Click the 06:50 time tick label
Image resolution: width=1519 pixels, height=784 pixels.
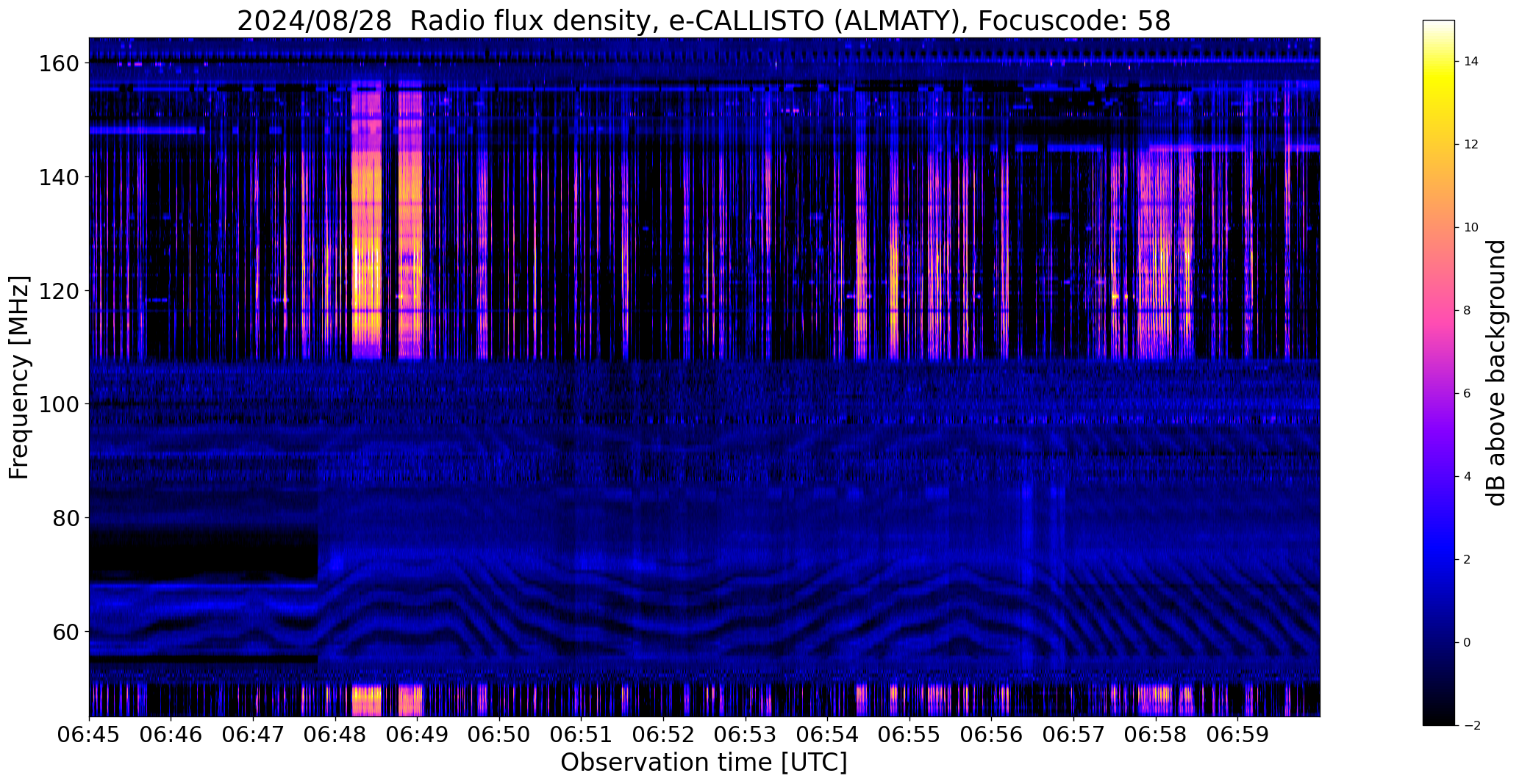point(499,734)
